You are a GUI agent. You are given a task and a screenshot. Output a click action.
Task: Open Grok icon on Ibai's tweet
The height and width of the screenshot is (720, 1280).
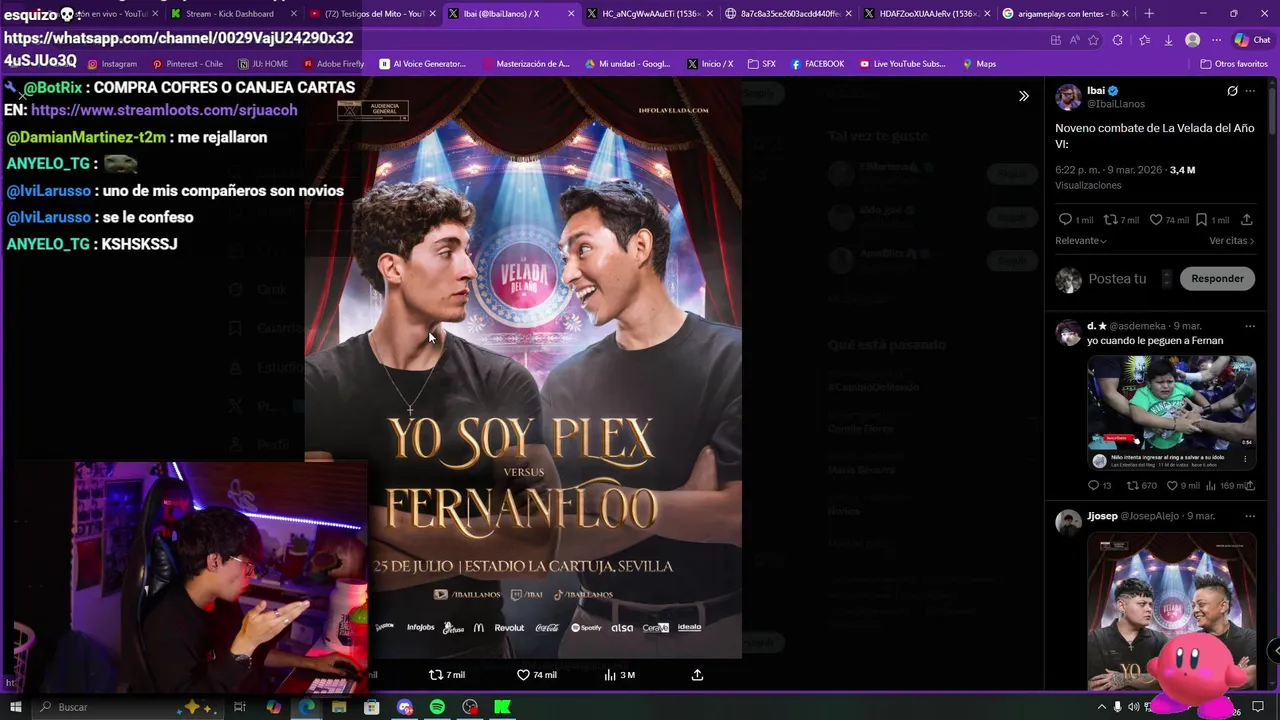1232,91
